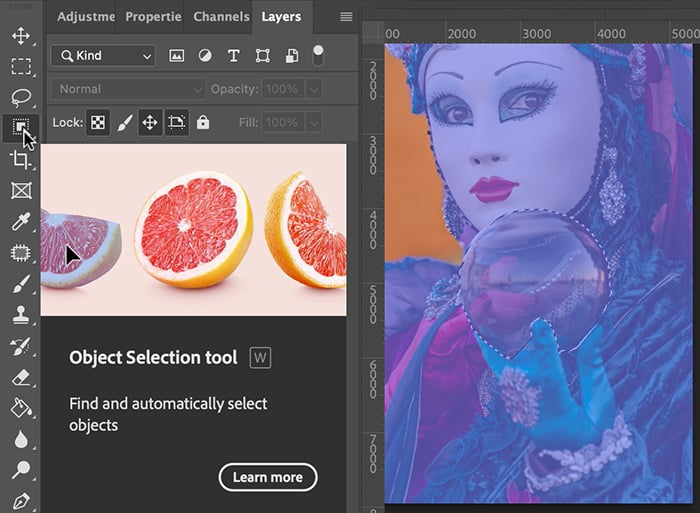Click the grapefruit preview in tooltip
Viewport: 700px width, 513px height.
click(x=193, y=230)
